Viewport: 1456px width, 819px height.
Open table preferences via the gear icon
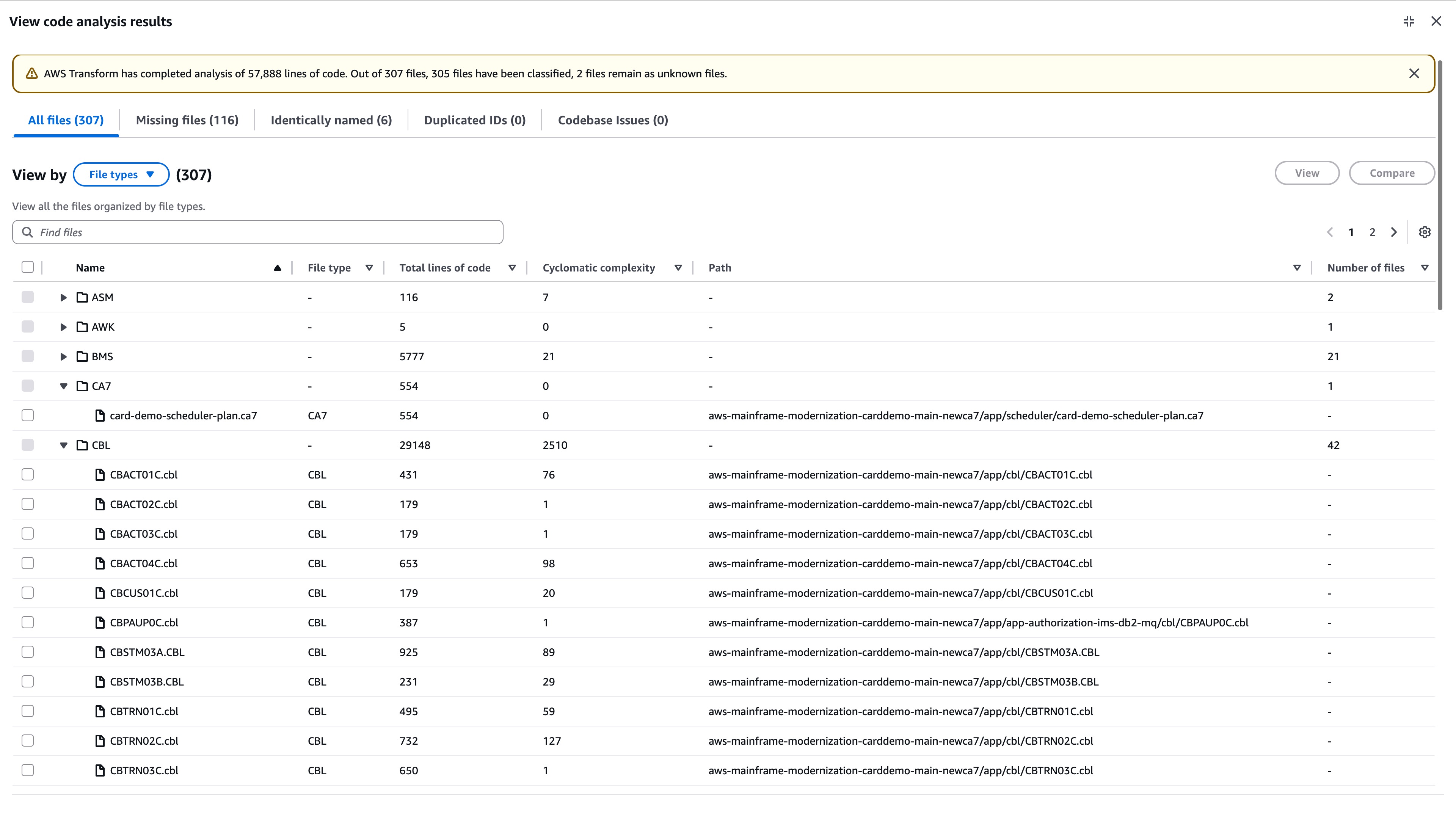1425,232
